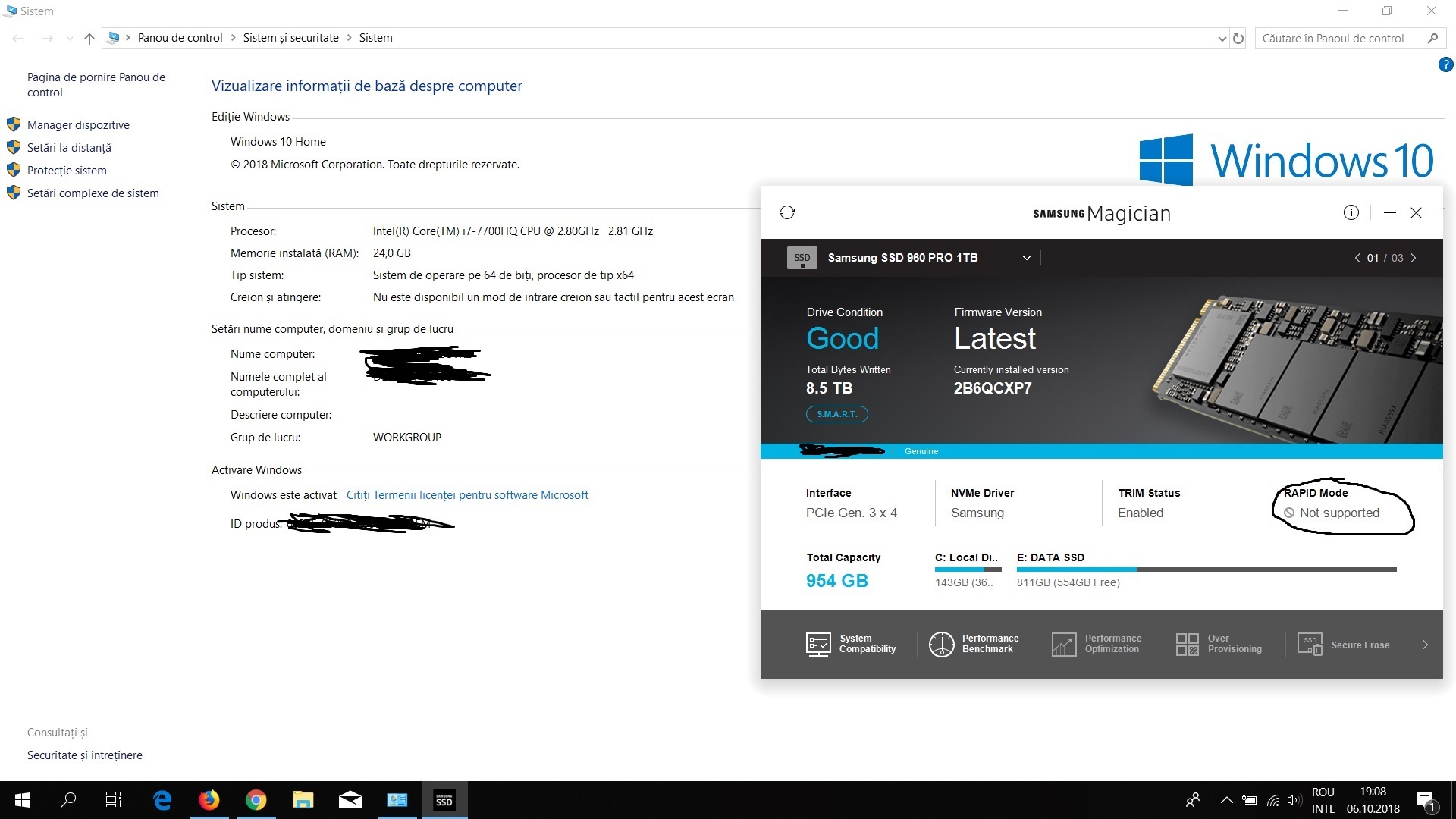The image size is (1456, 819).
Task: Click Panou de control breadcrumb
Action: click(180, 38)
